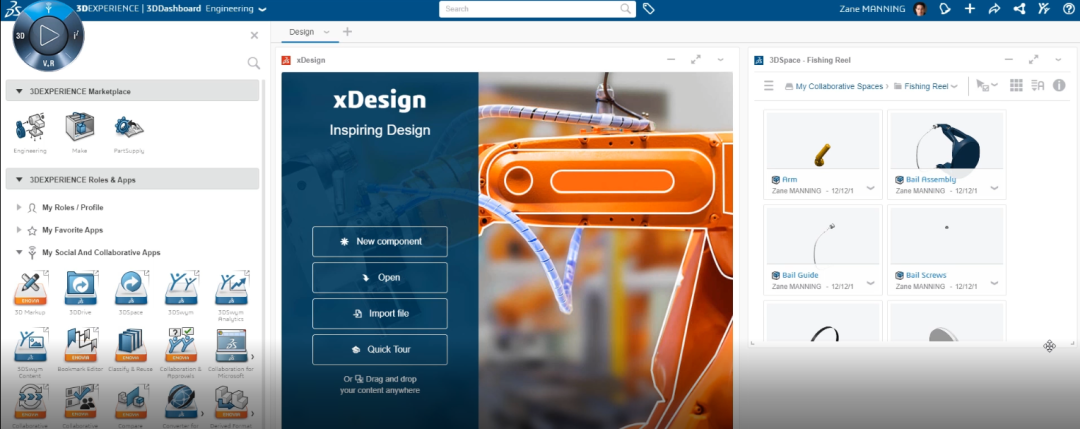Screen dimensions: 1080x429
Task: Open the 3DSwym Analytics app
Action: pyautogui.click(x=231, y=288)
